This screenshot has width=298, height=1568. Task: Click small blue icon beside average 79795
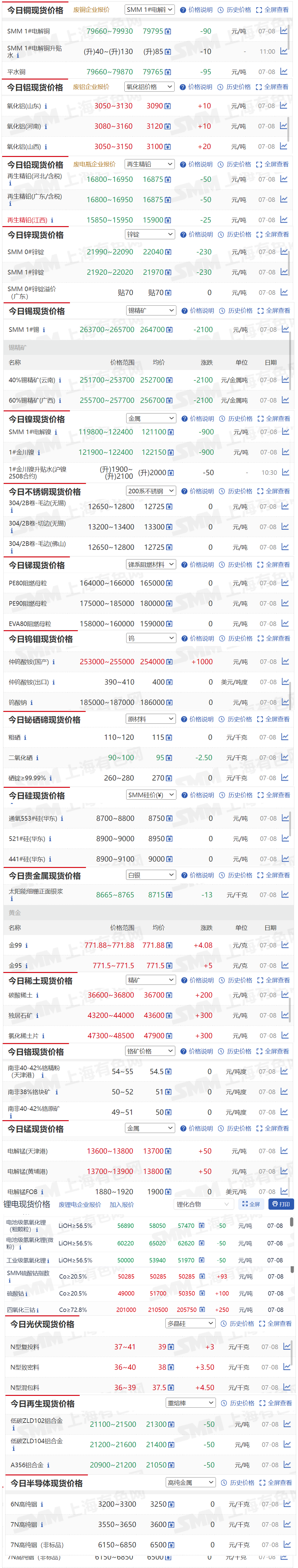(168, 31)
